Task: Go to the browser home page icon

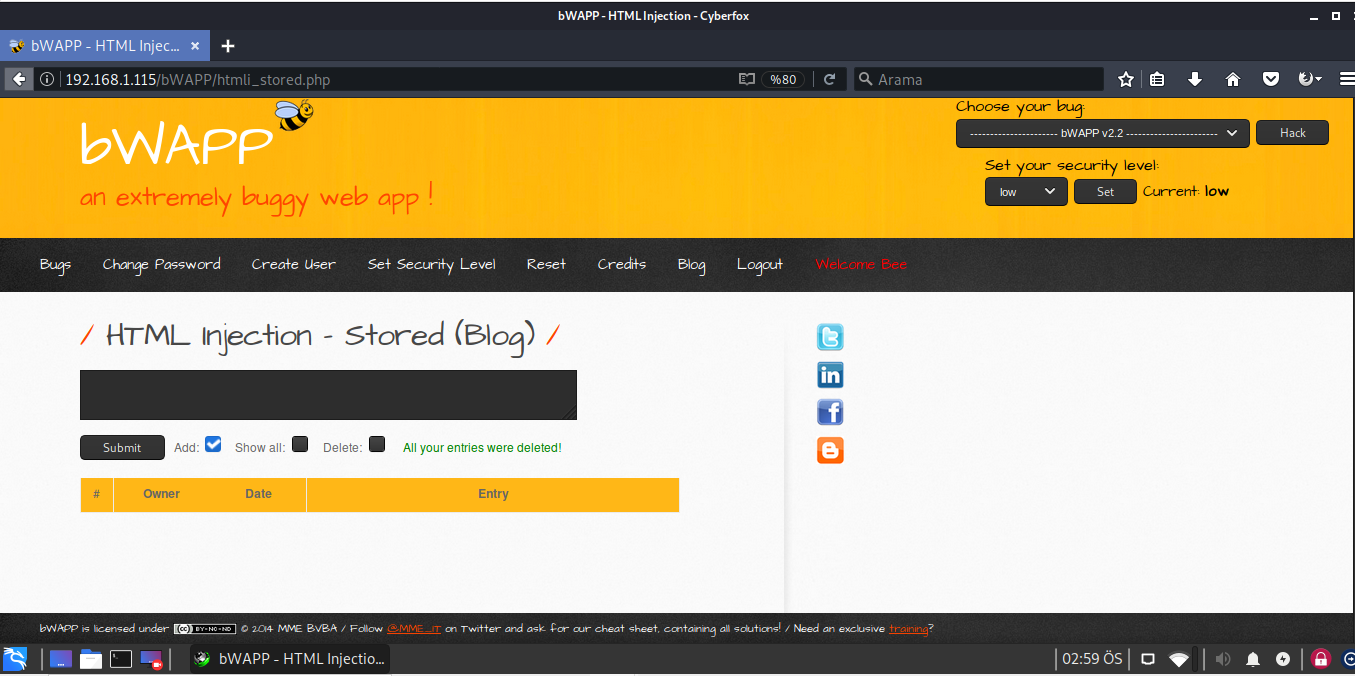Action: (1233, 79)
